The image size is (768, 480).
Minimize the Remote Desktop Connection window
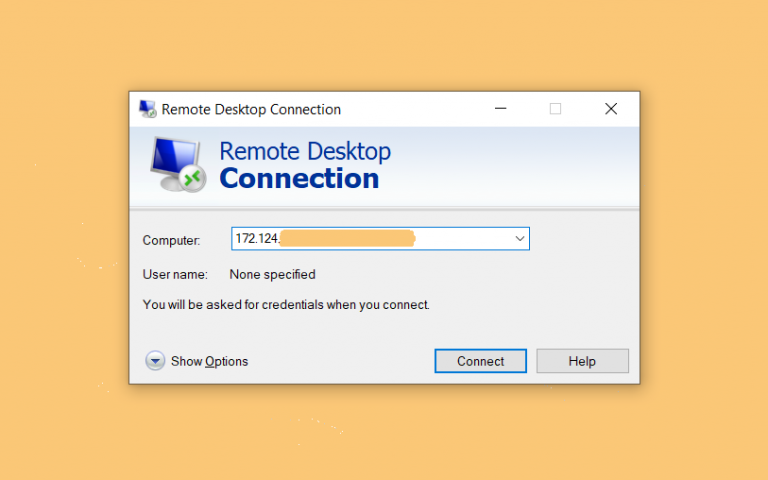coord(501,109)
